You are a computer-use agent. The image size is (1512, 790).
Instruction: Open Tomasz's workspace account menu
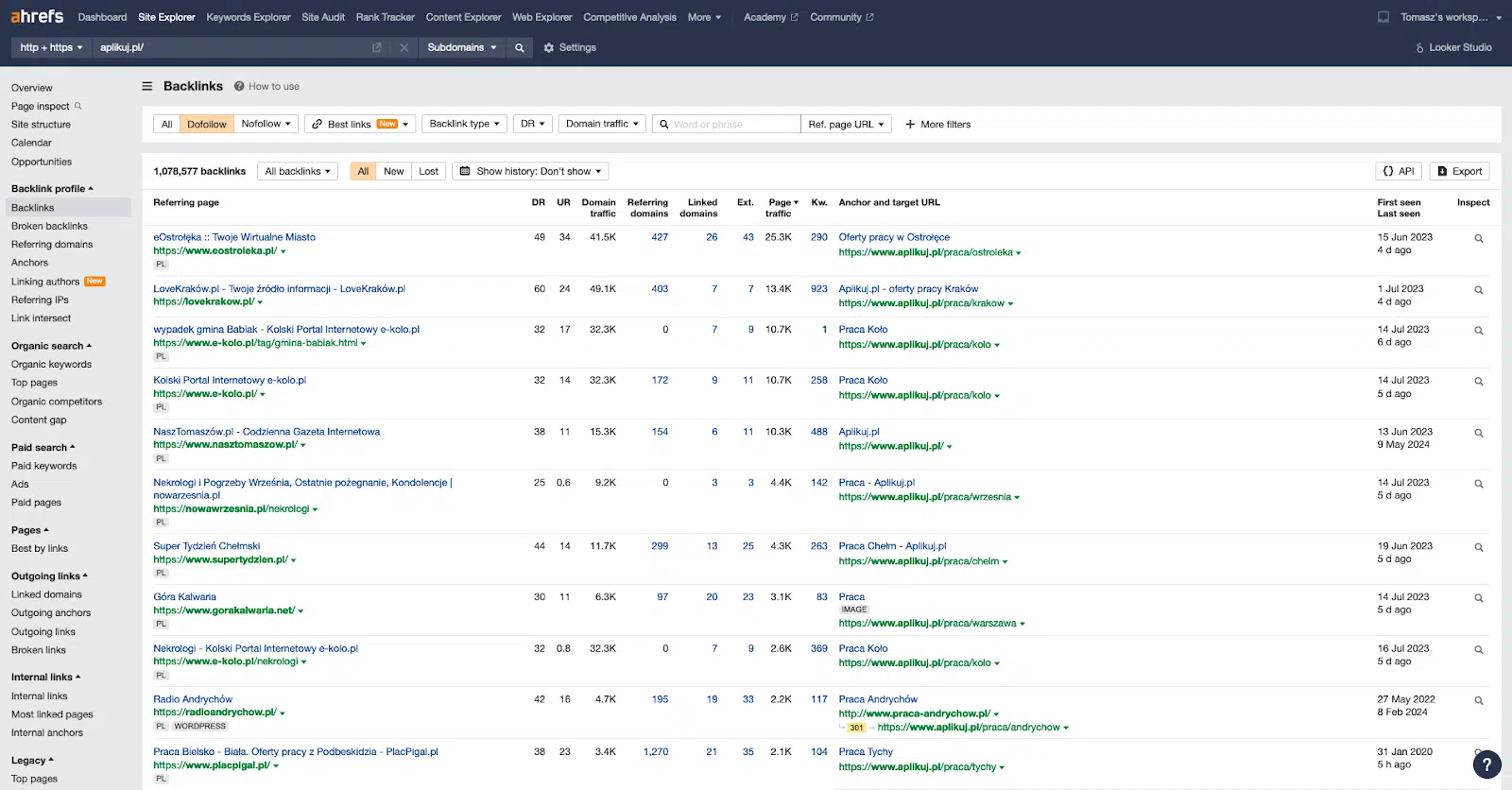1451,17
